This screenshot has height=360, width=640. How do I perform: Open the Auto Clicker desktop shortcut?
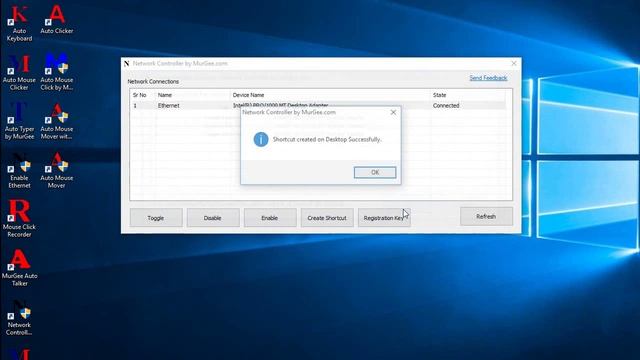pos(57,20)
